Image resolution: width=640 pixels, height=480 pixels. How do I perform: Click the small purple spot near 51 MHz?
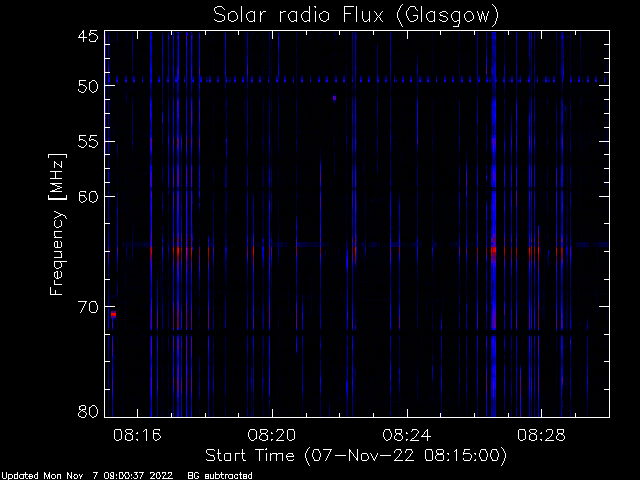pyautogui.click(x=334, y=98)
